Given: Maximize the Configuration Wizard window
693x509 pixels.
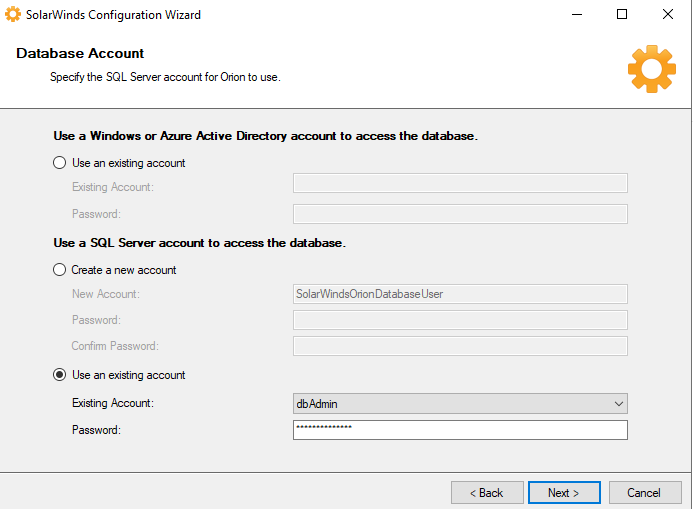Looking at the screenshot, I should 622,15.
